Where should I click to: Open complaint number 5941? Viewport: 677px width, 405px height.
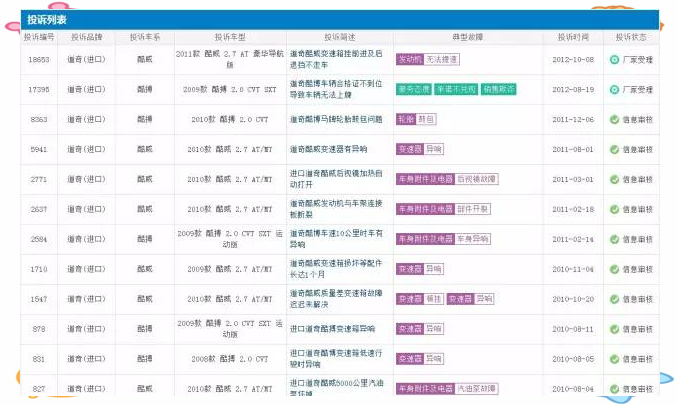tap(39, 149)
